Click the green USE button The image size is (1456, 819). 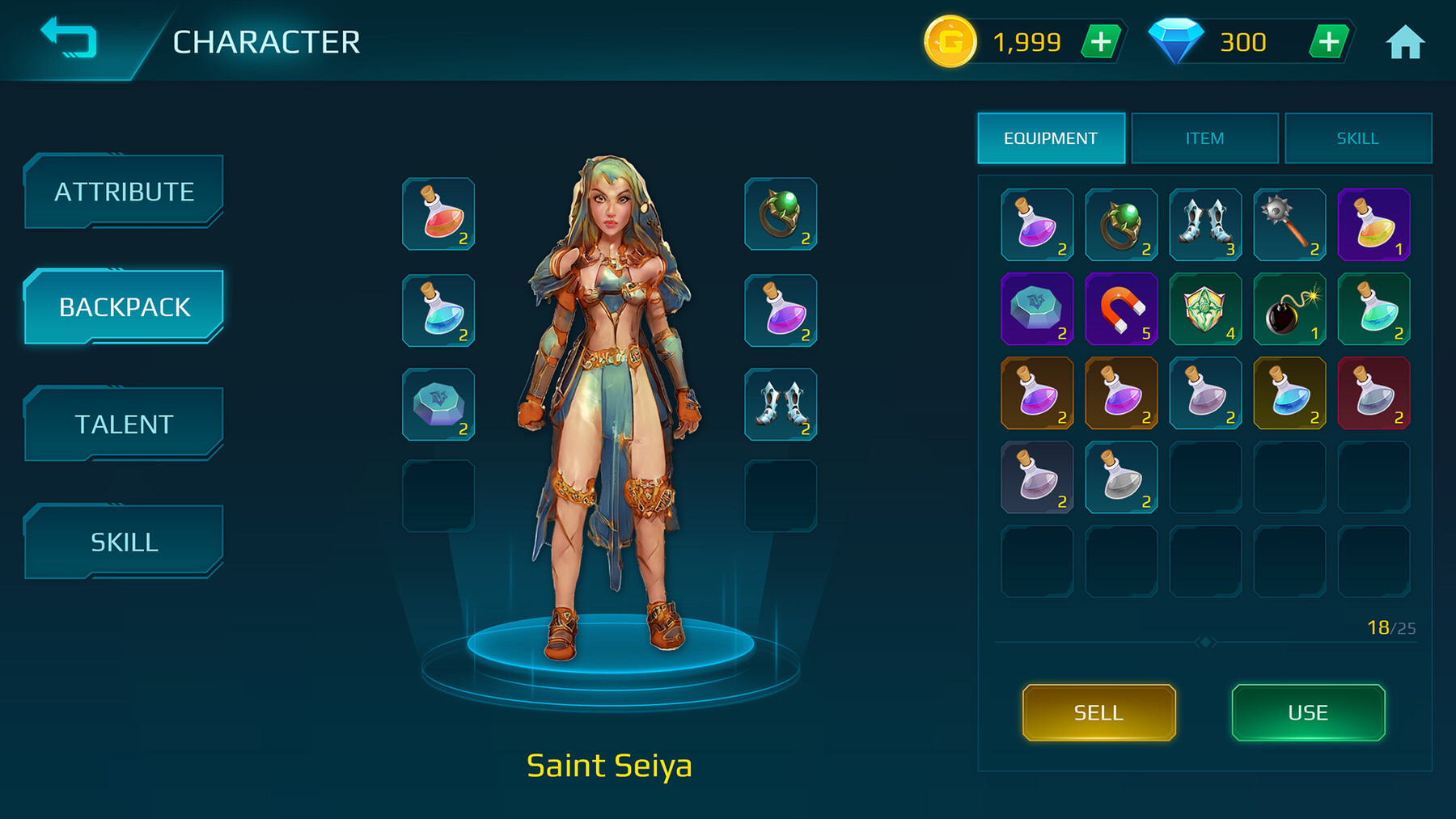[x=1308, y=712]
